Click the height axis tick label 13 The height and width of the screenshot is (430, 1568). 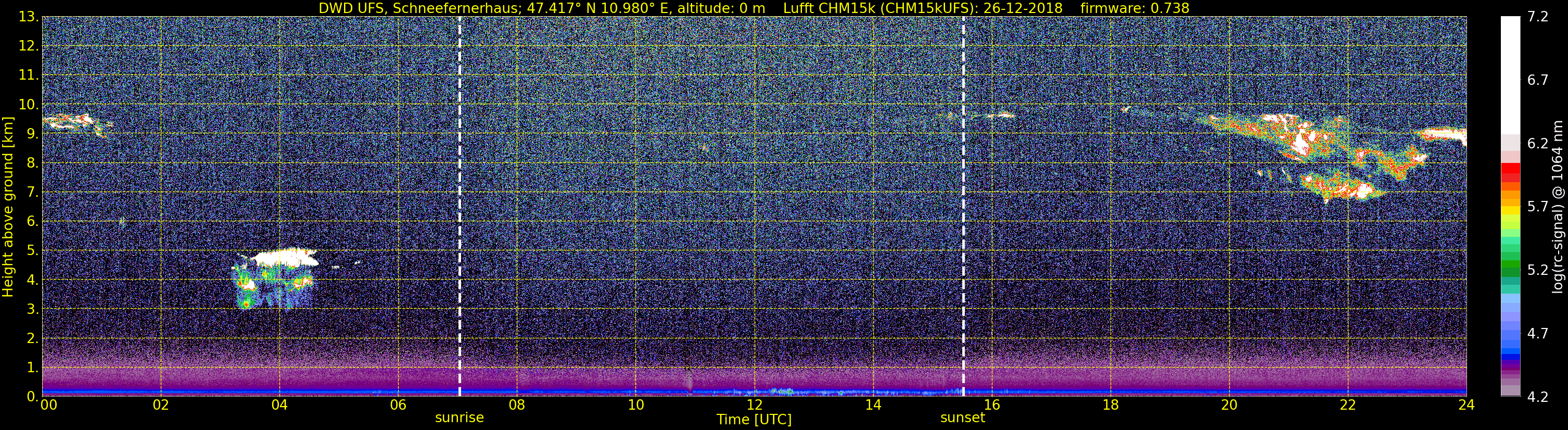click(x=28, y=17)
